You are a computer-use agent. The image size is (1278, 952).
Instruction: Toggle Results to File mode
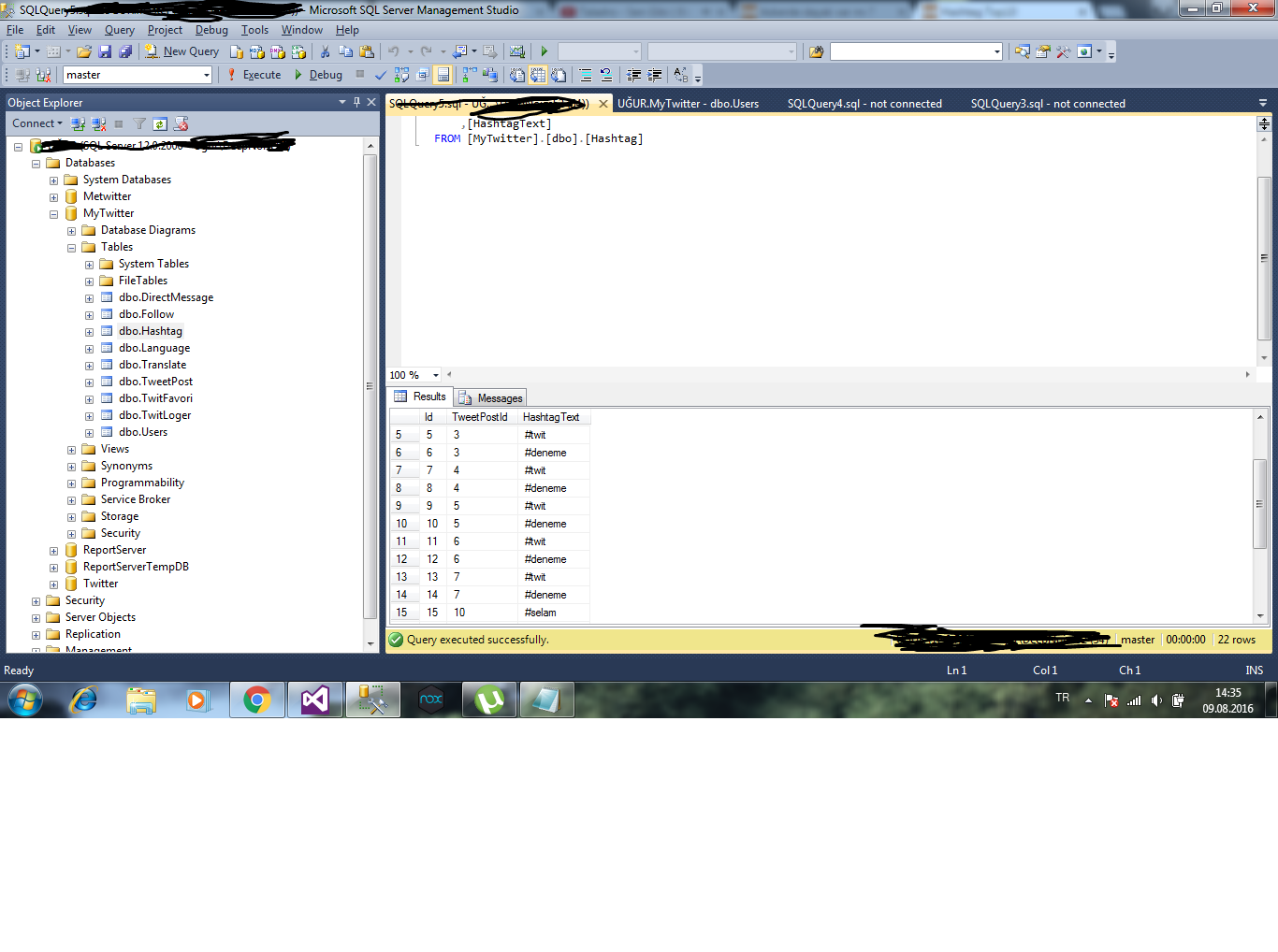(559, 75)
